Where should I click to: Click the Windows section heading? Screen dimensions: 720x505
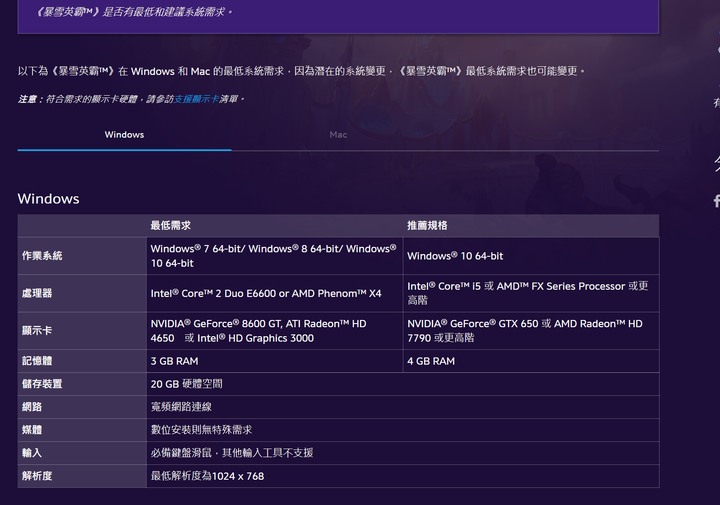[x=49, y=199]
